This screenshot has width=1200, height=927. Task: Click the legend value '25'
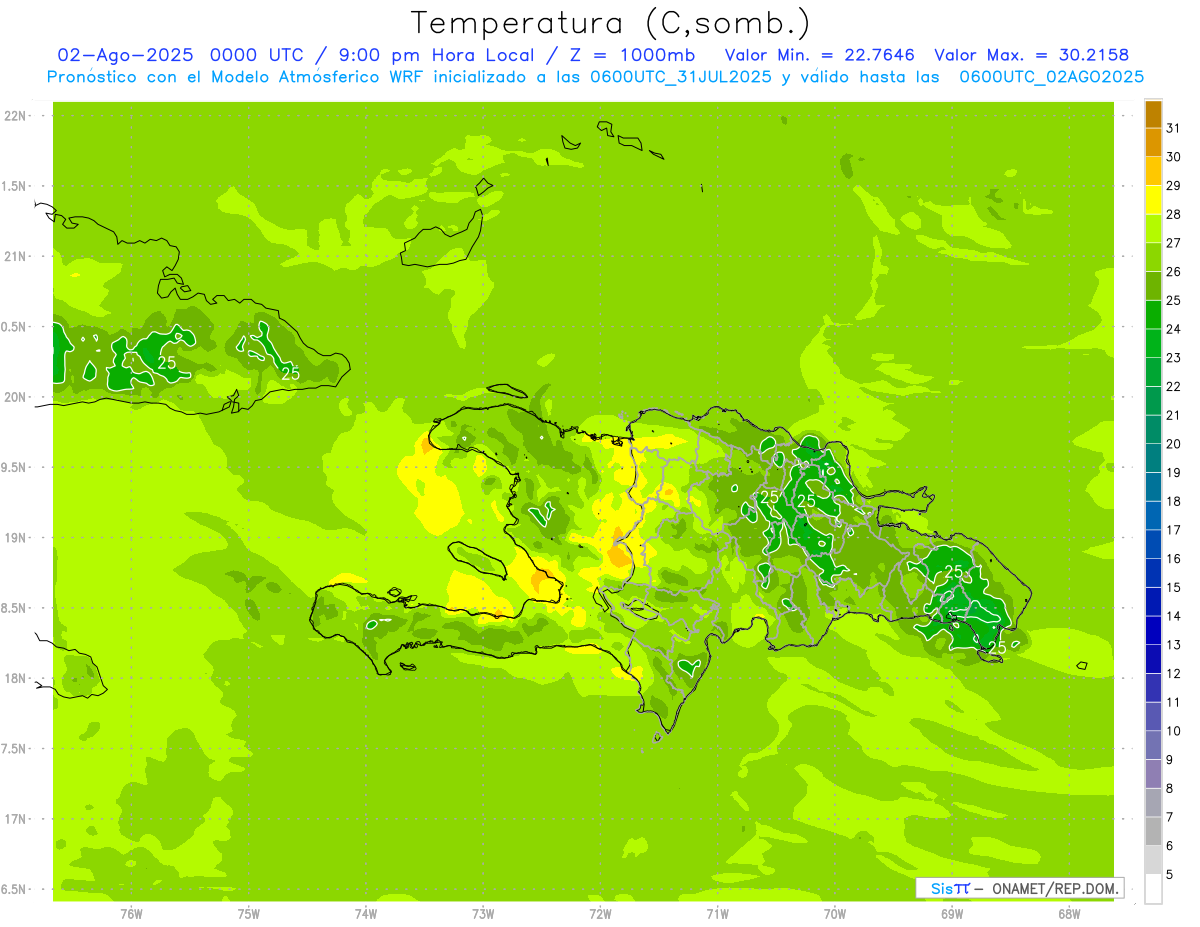[x=1173, y=300]
